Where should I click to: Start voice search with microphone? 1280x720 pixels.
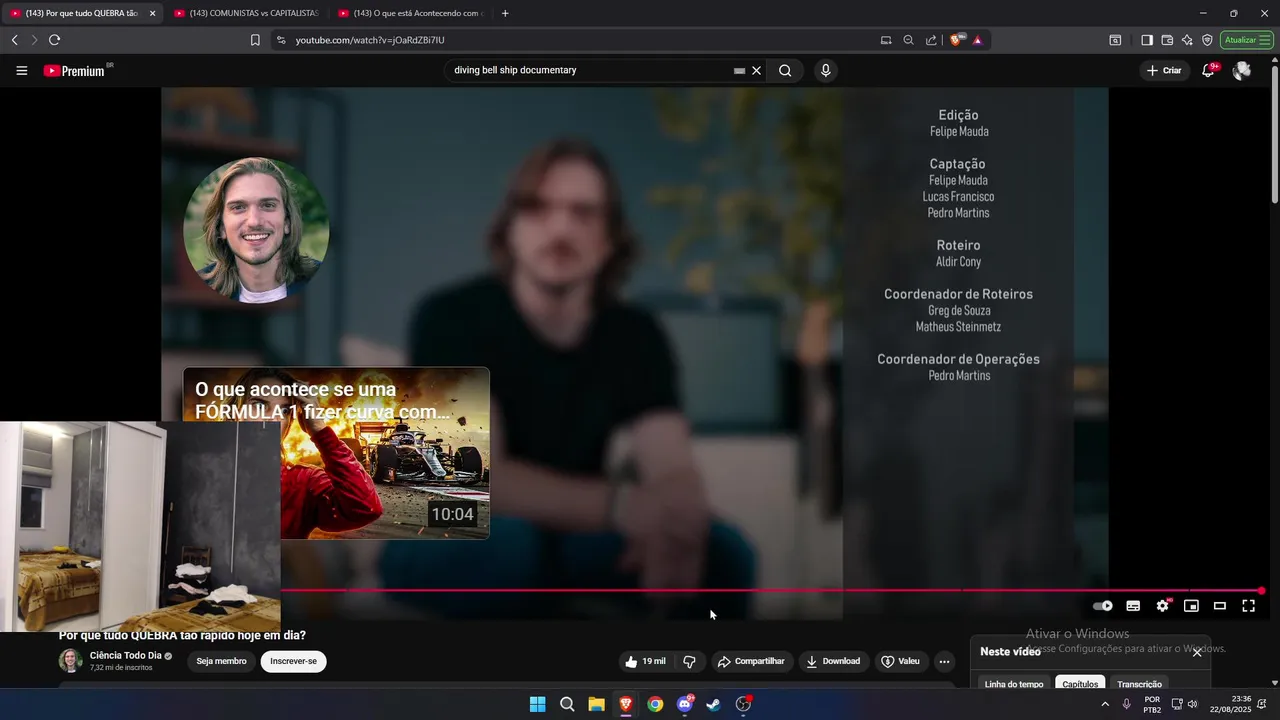(x=825, y=71)
